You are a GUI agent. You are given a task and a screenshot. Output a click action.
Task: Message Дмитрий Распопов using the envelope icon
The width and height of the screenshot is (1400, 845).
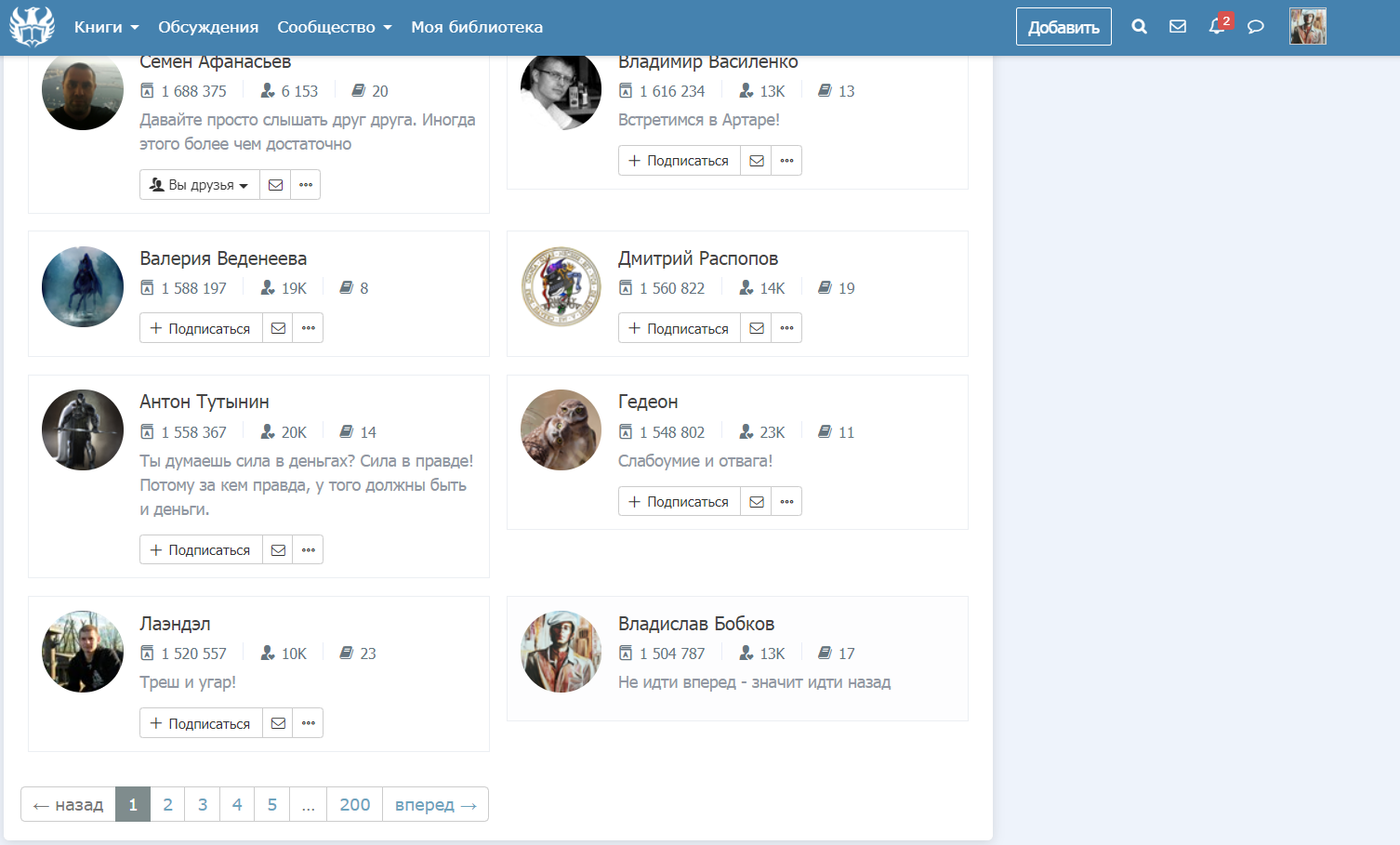(757, 328)
